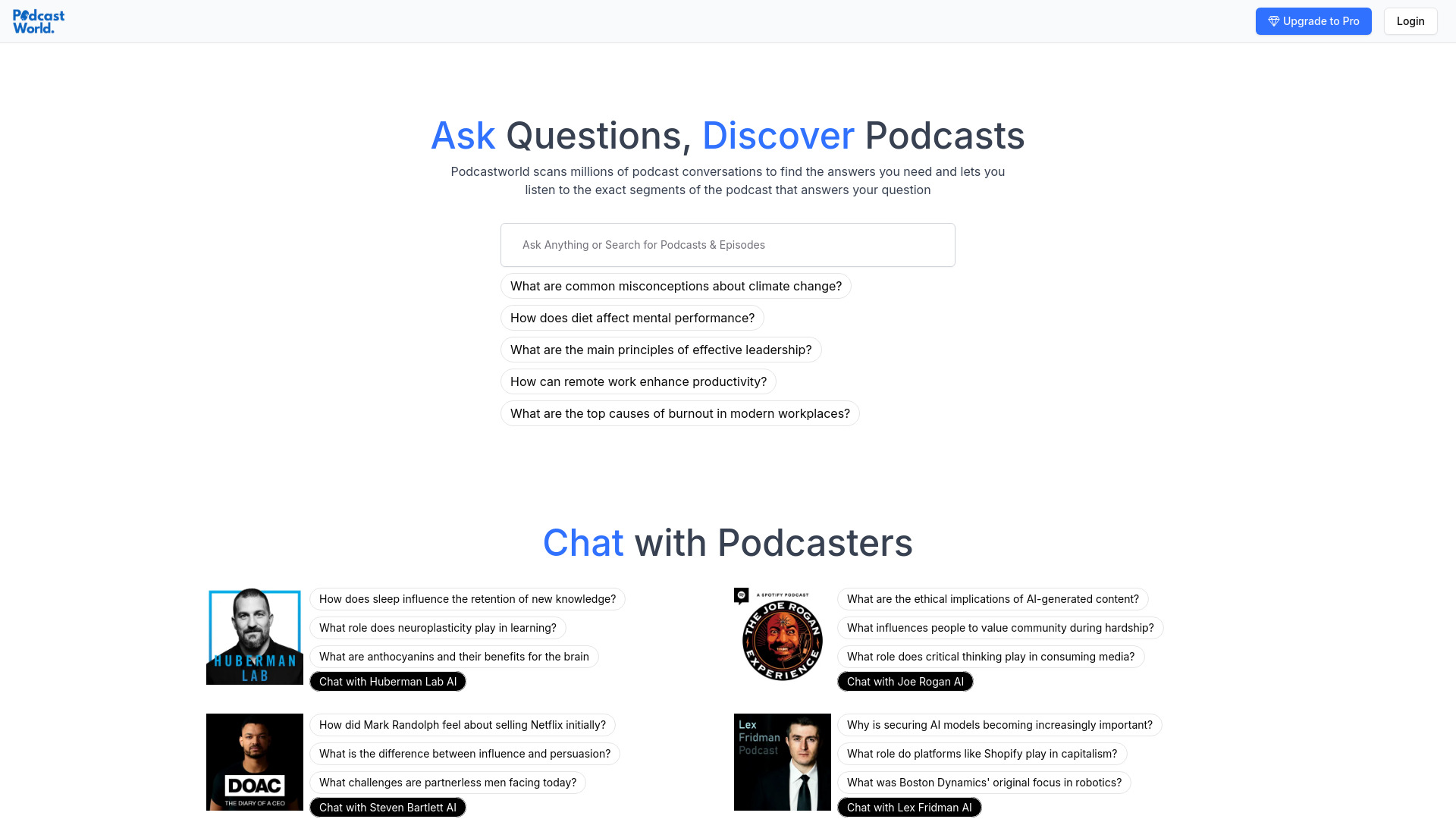Click the Upgrade to Pro crown icon
This screenshot has height=819, width=1456.
(1273, 21)
